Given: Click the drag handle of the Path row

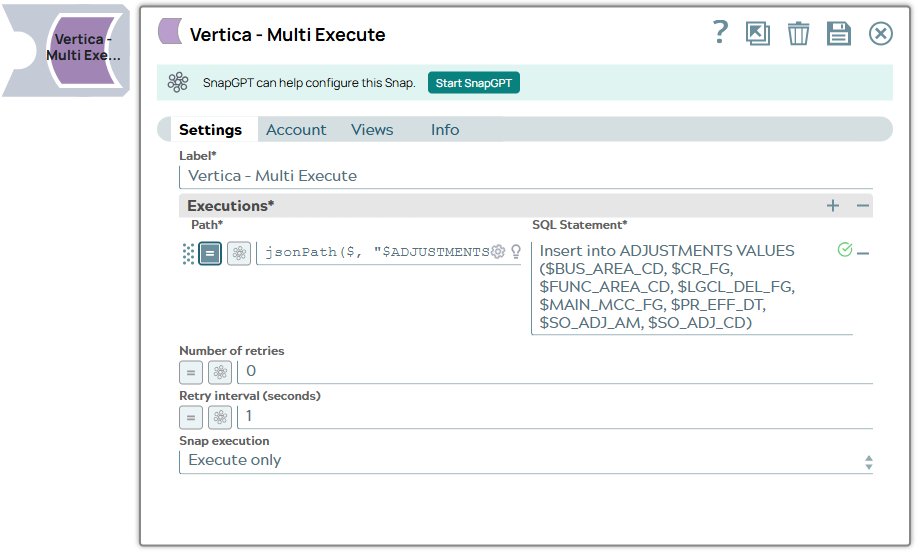Looking at the screenshot, I should 188,254.
